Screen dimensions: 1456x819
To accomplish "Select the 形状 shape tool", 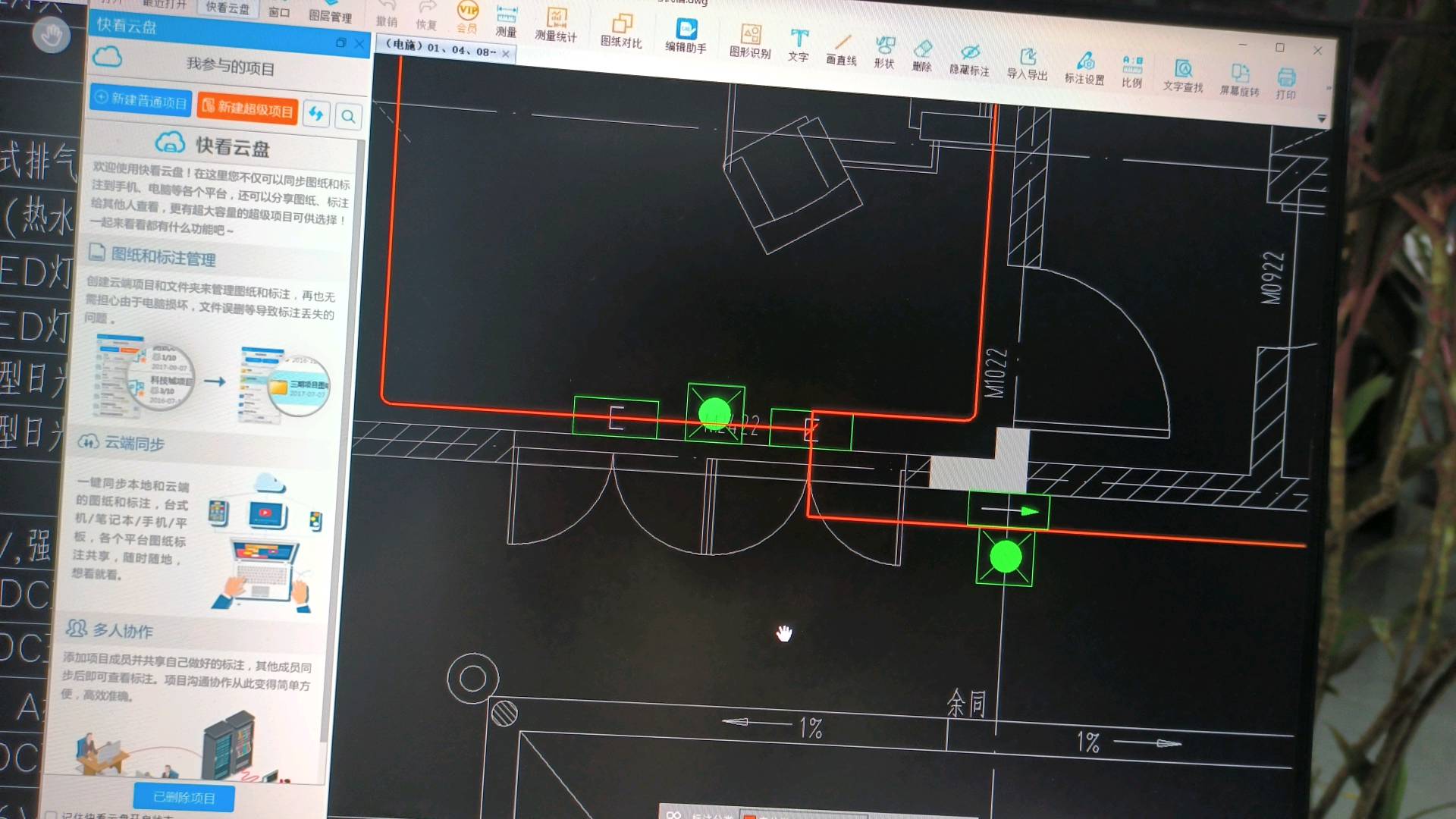I will [884, 53].
